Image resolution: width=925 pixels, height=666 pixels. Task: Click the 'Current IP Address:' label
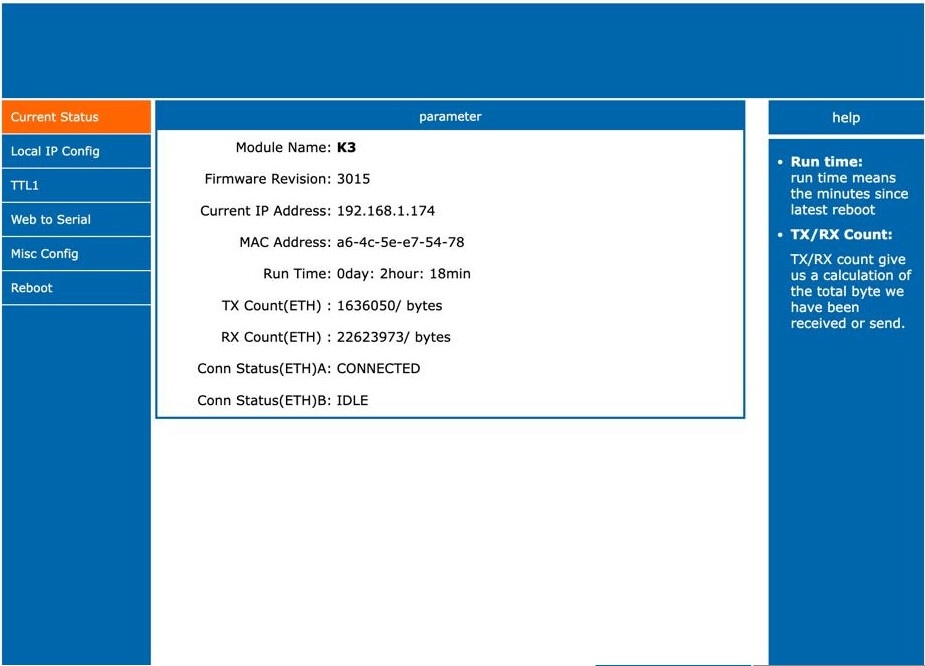click(x=265, y=211)
